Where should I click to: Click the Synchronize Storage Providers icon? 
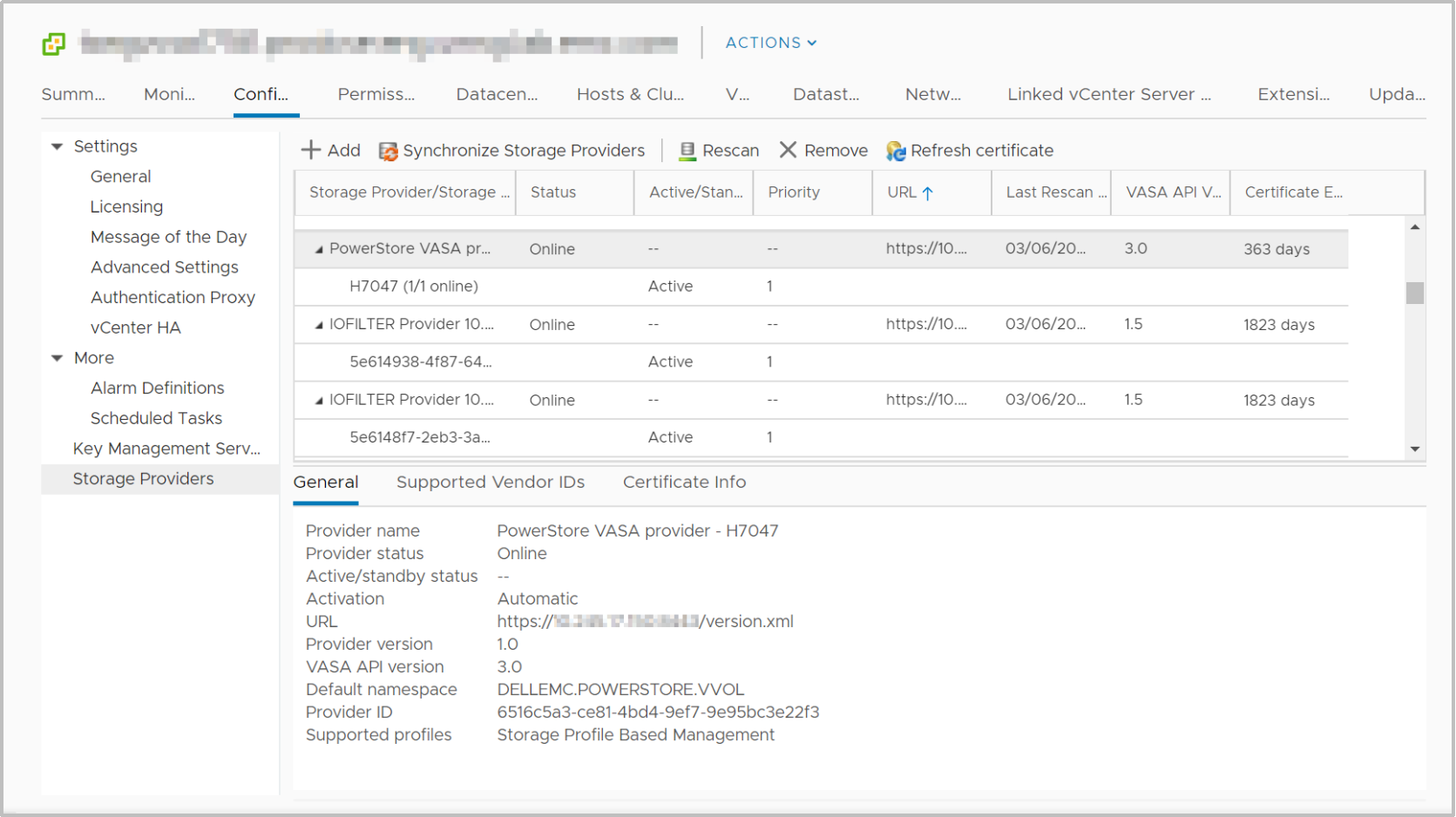388,152
